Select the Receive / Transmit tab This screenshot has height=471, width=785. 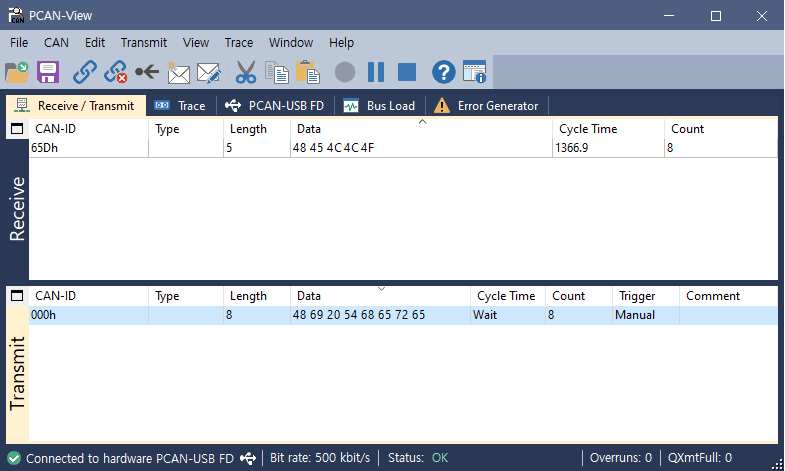[x=76, y=106]
